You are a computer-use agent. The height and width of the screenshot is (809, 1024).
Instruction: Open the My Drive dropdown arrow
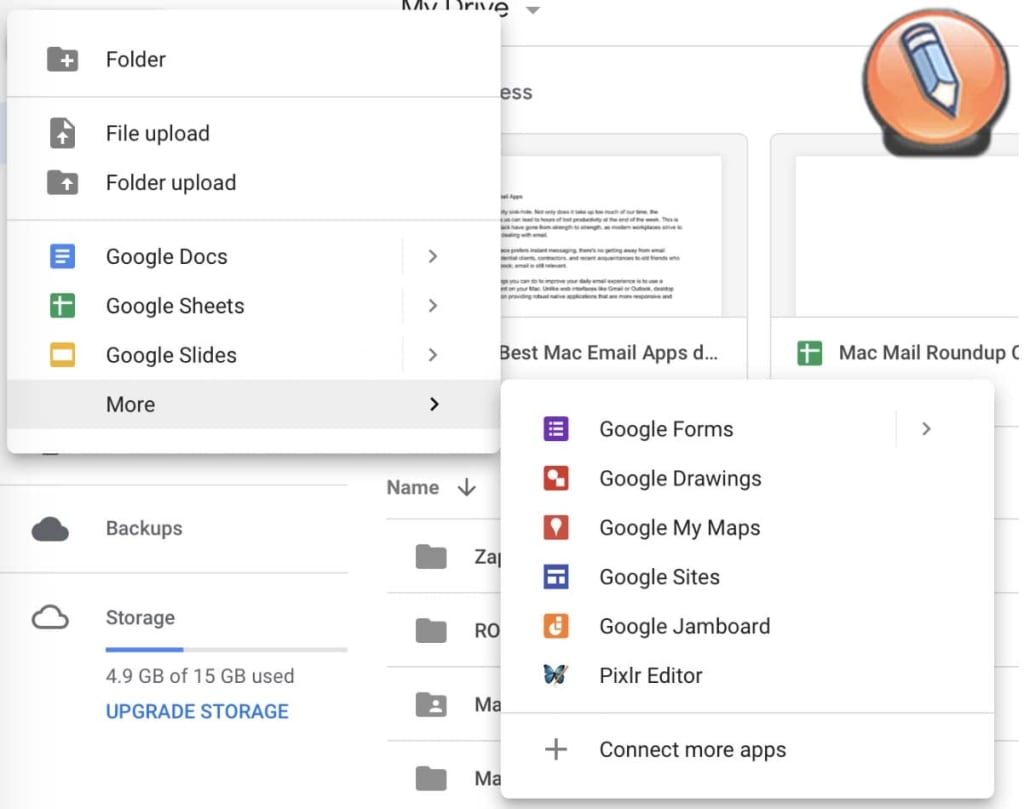click(533, 10)
